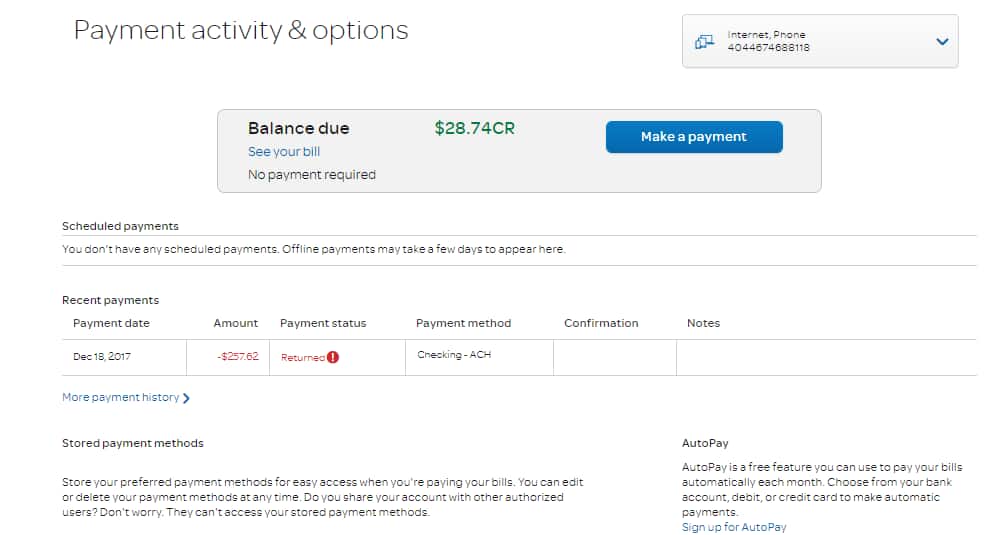Follow the Sign up for AutoPay link

[x=734, y=527]
